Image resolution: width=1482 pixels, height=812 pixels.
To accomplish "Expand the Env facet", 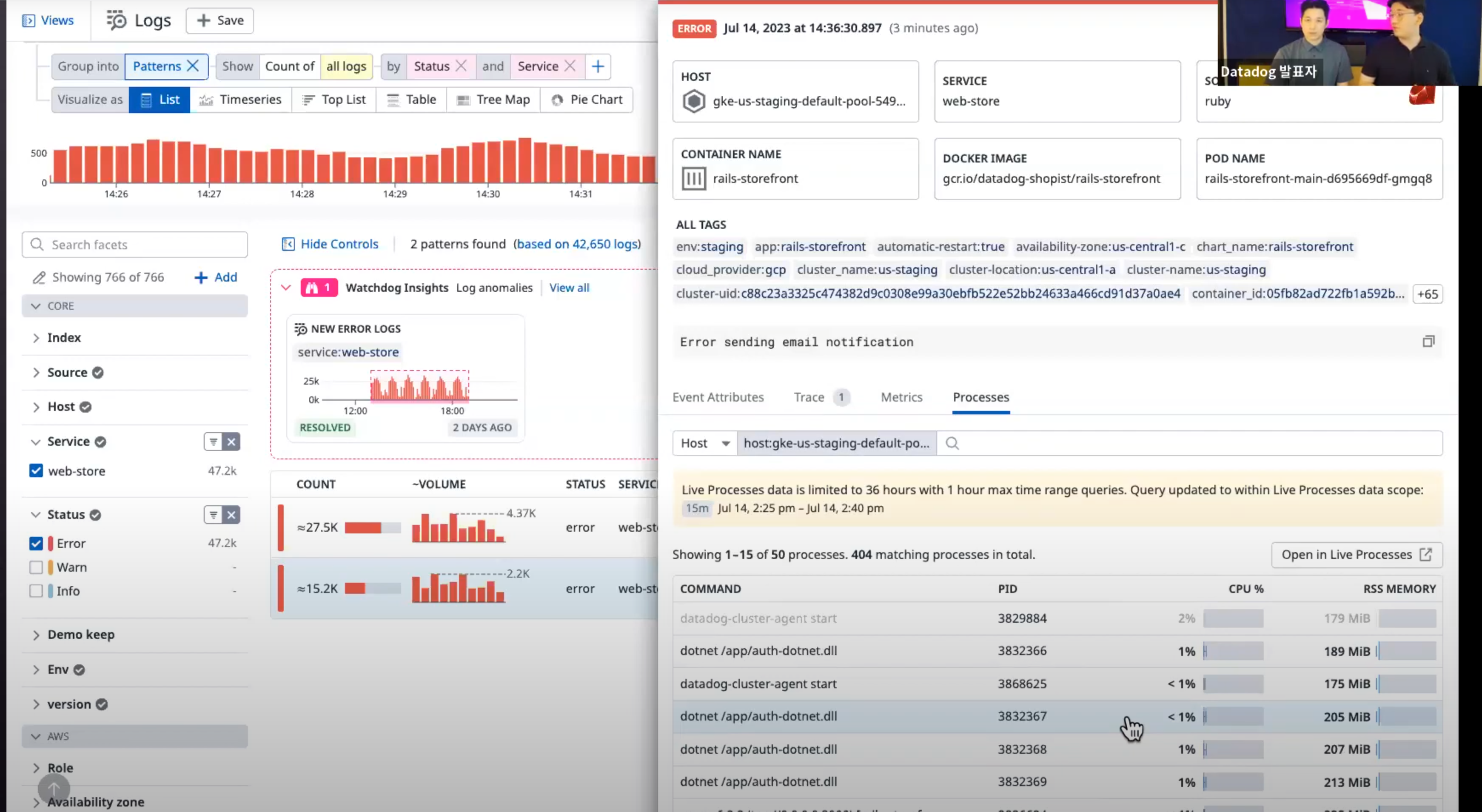I will (36, 669).
